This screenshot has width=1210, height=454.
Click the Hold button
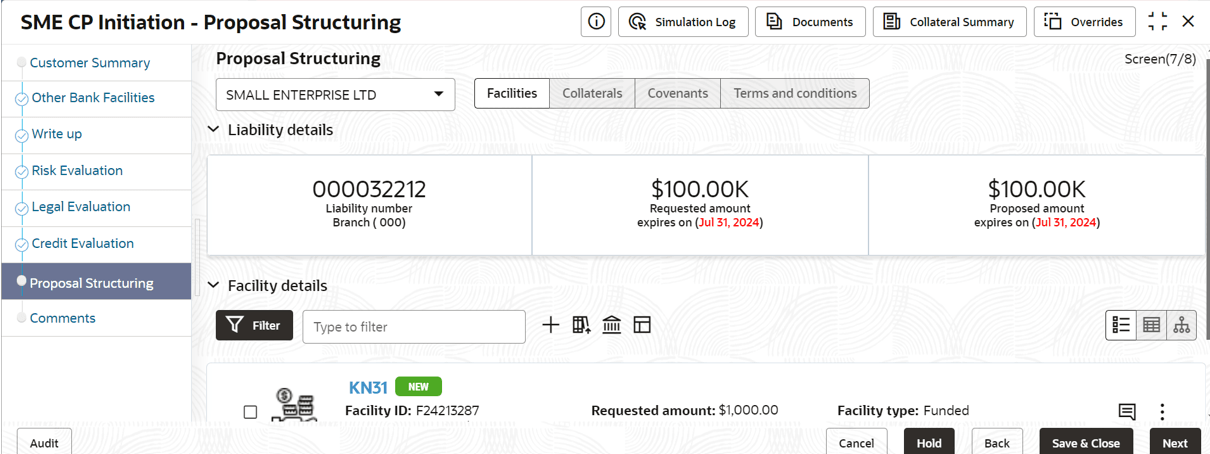pyautogui.click(x=929, y=443)
